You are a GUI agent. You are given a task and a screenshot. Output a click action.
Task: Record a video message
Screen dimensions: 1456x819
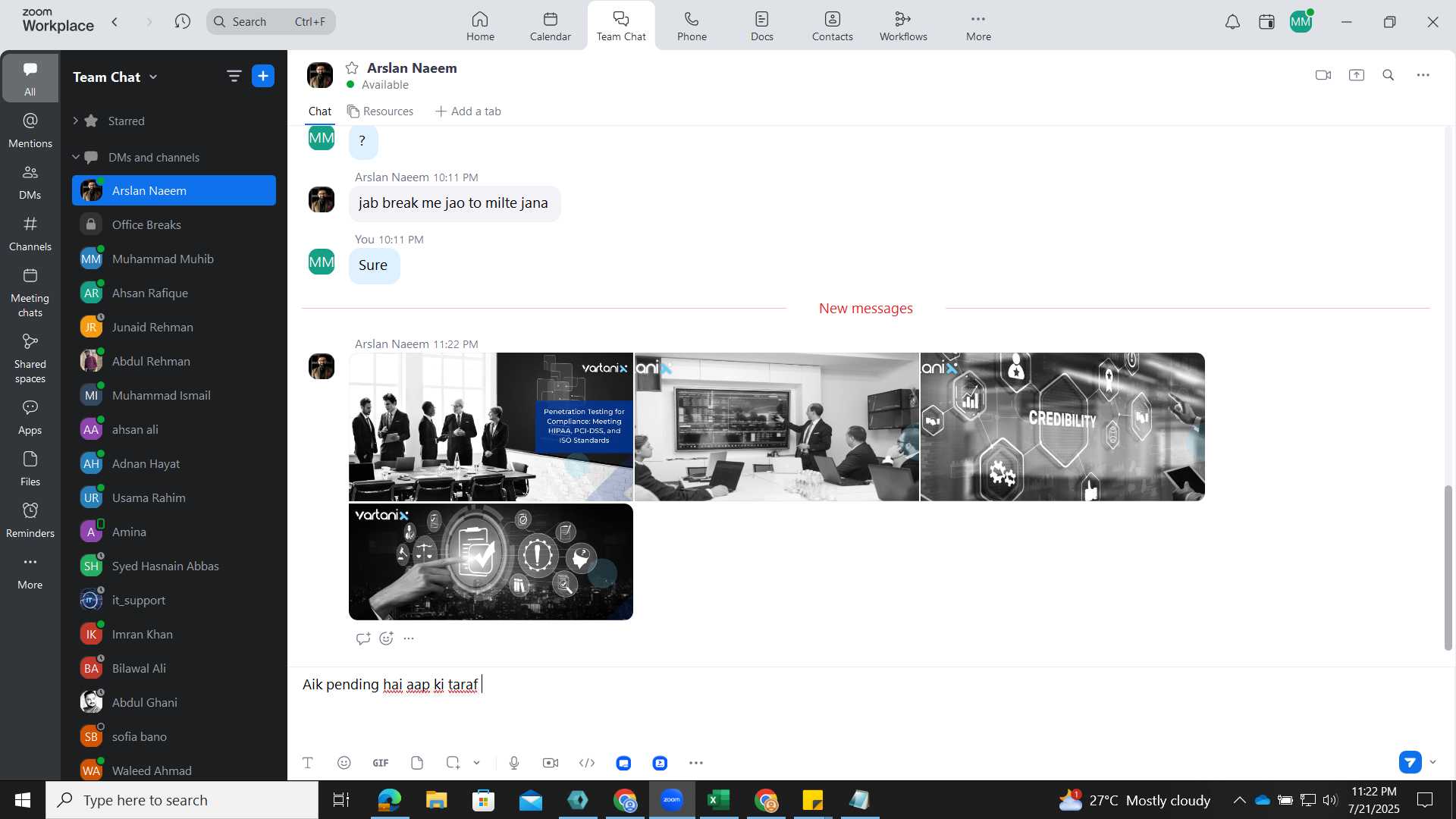coord(551,763)
